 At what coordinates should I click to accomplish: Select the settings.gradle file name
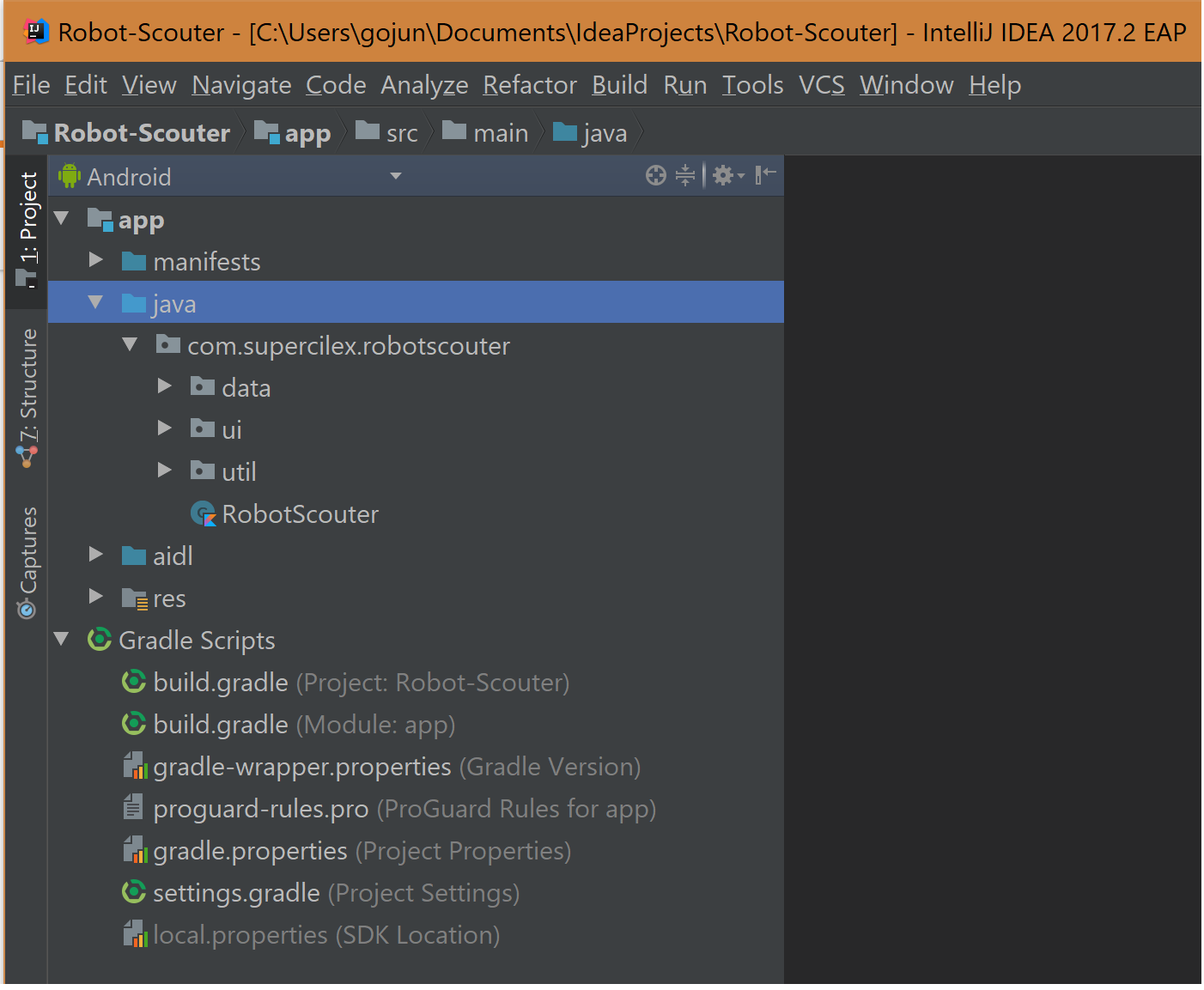pos(236,893)
